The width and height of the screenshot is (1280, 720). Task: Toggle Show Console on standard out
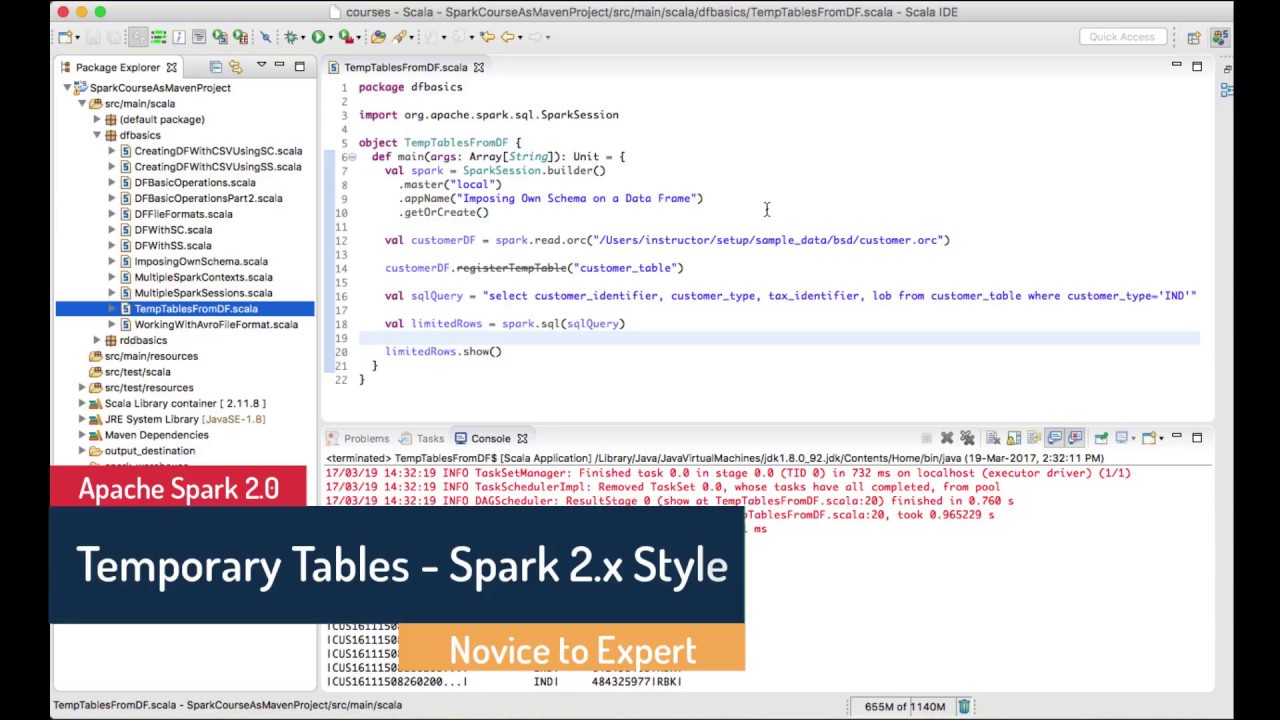(x=1053, y=438)
